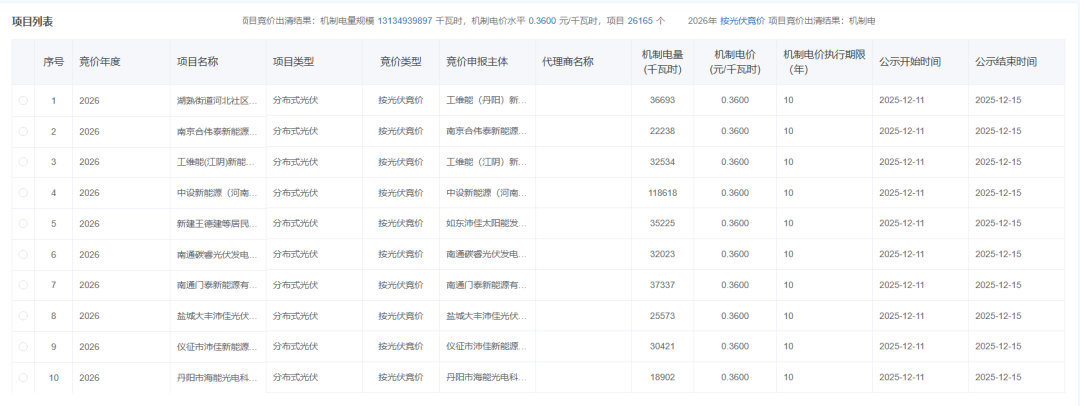Choose the radio button for row 7
Screen dimensions: 1080x406
click(x=23, y=285)
